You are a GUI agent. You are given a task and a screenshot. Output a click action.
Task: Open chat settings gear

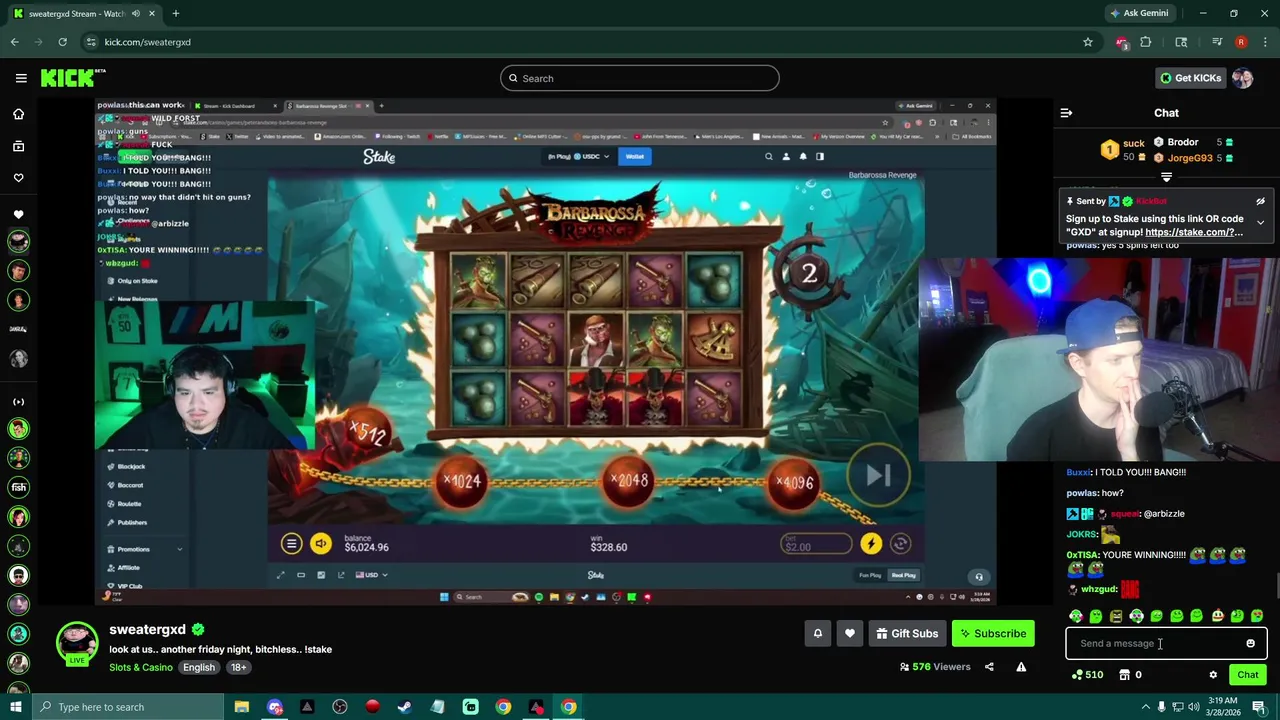[1213, 675]
